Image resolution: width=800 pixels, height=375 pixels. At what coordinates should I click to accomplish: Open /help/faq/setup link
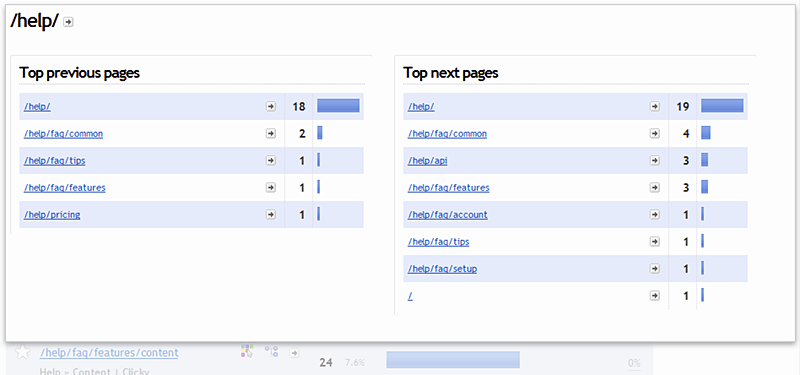pos(442,269)
